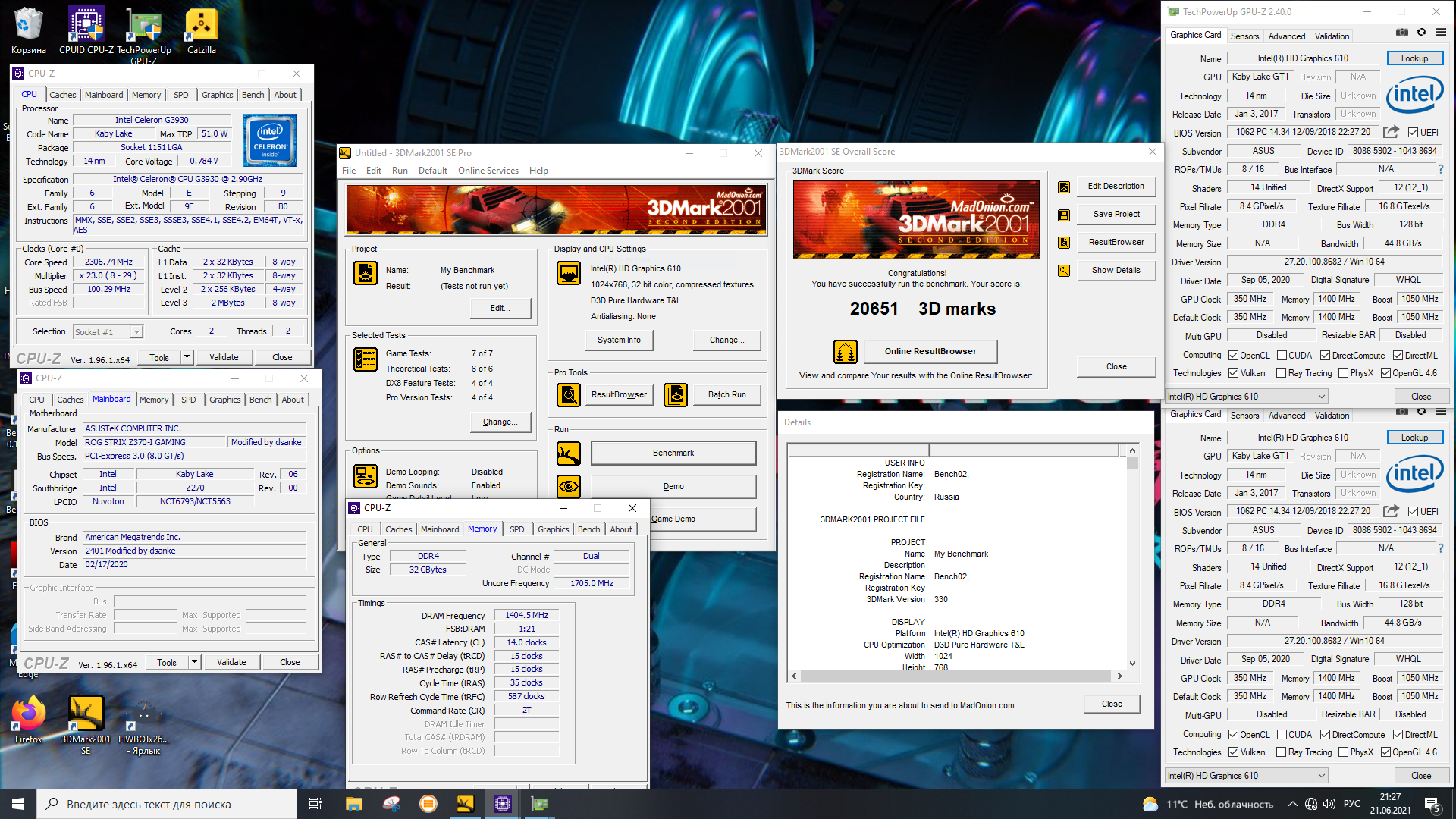Switch to Sensors tab in top GPU-Z window
1456x819 pixels.
[1244, 36]
